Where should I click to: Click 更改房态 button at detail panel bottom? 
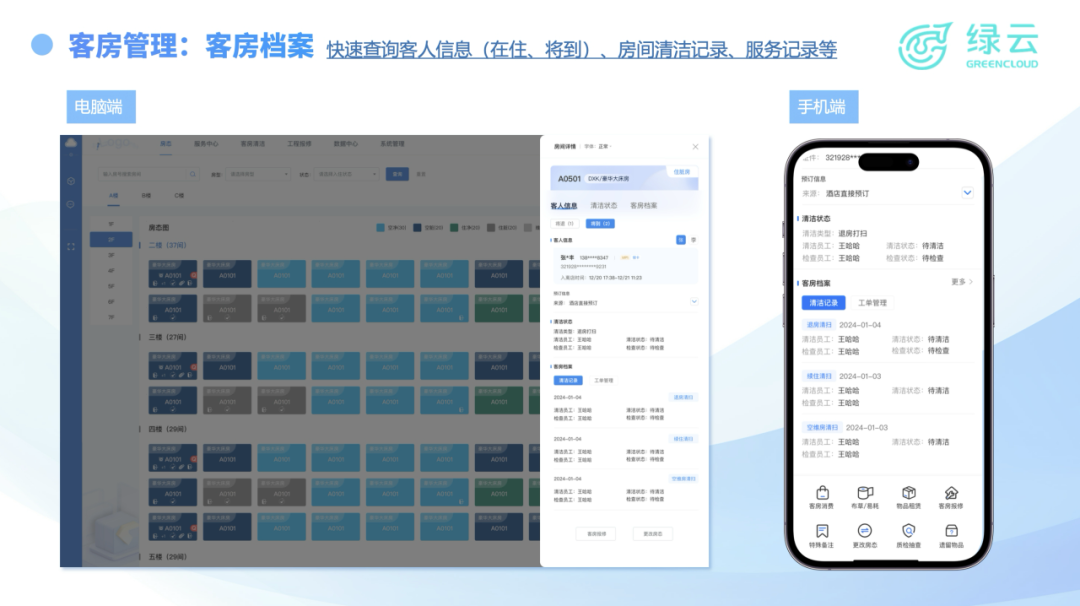pos(653,534)
